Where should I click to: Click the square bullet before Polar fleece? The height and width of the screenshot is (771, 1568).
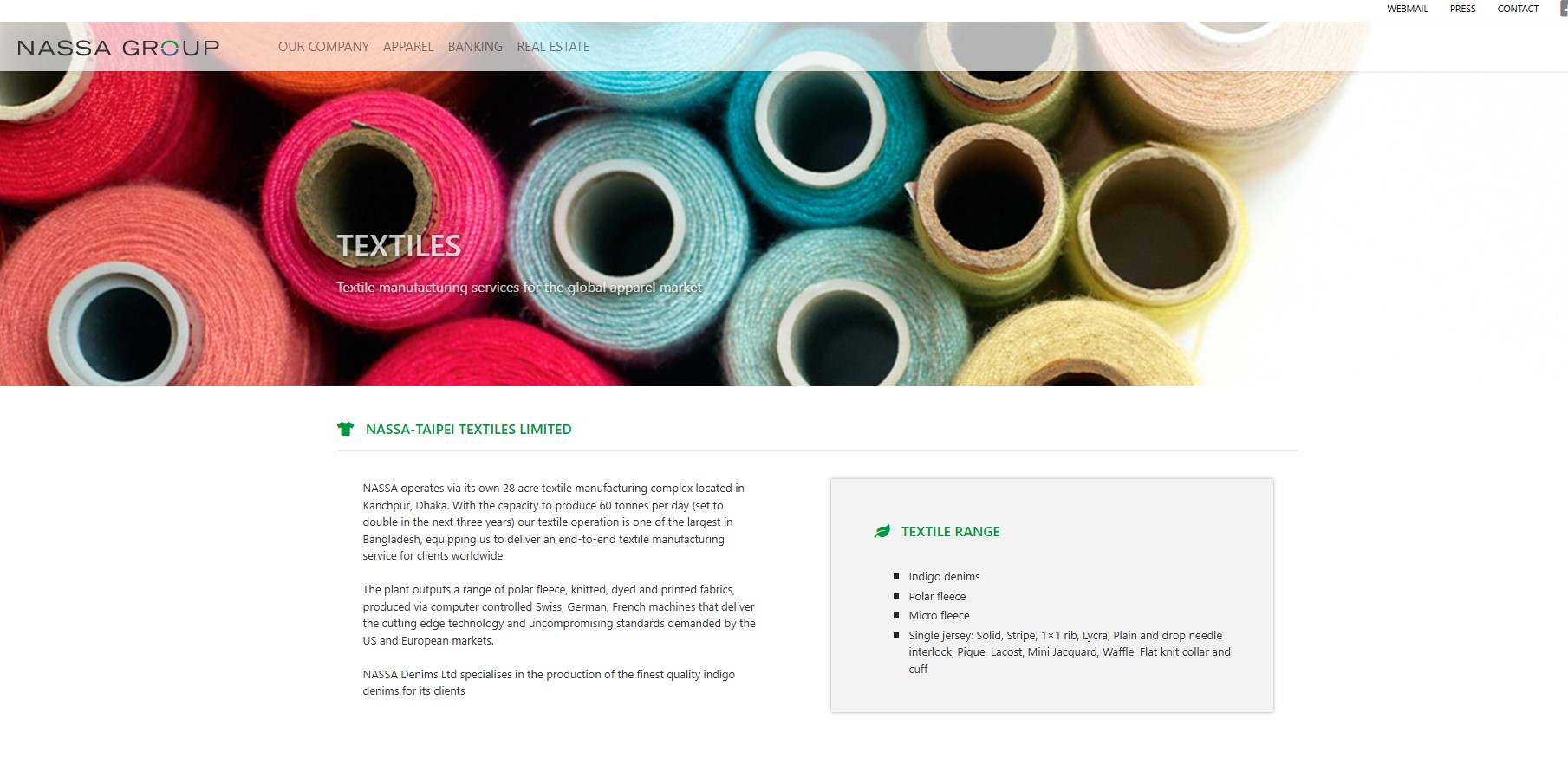click(896, 596)
